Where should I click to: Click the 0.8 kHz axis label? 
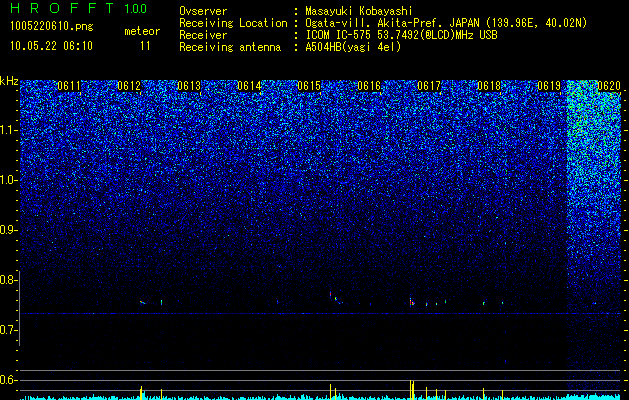[x=8, y=280]
